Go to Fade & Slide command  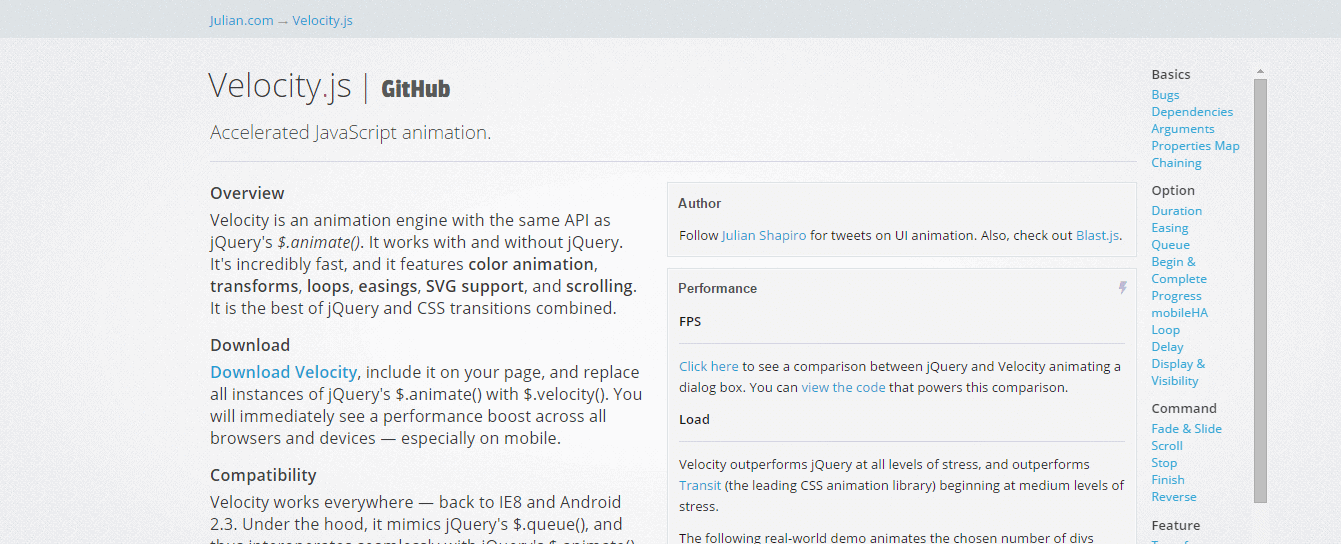point(1186,429)
